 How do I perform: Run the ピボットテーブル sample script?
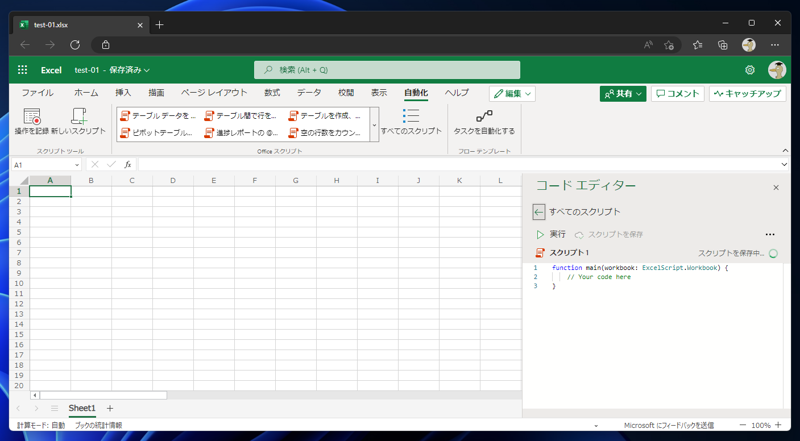point(158,133)
